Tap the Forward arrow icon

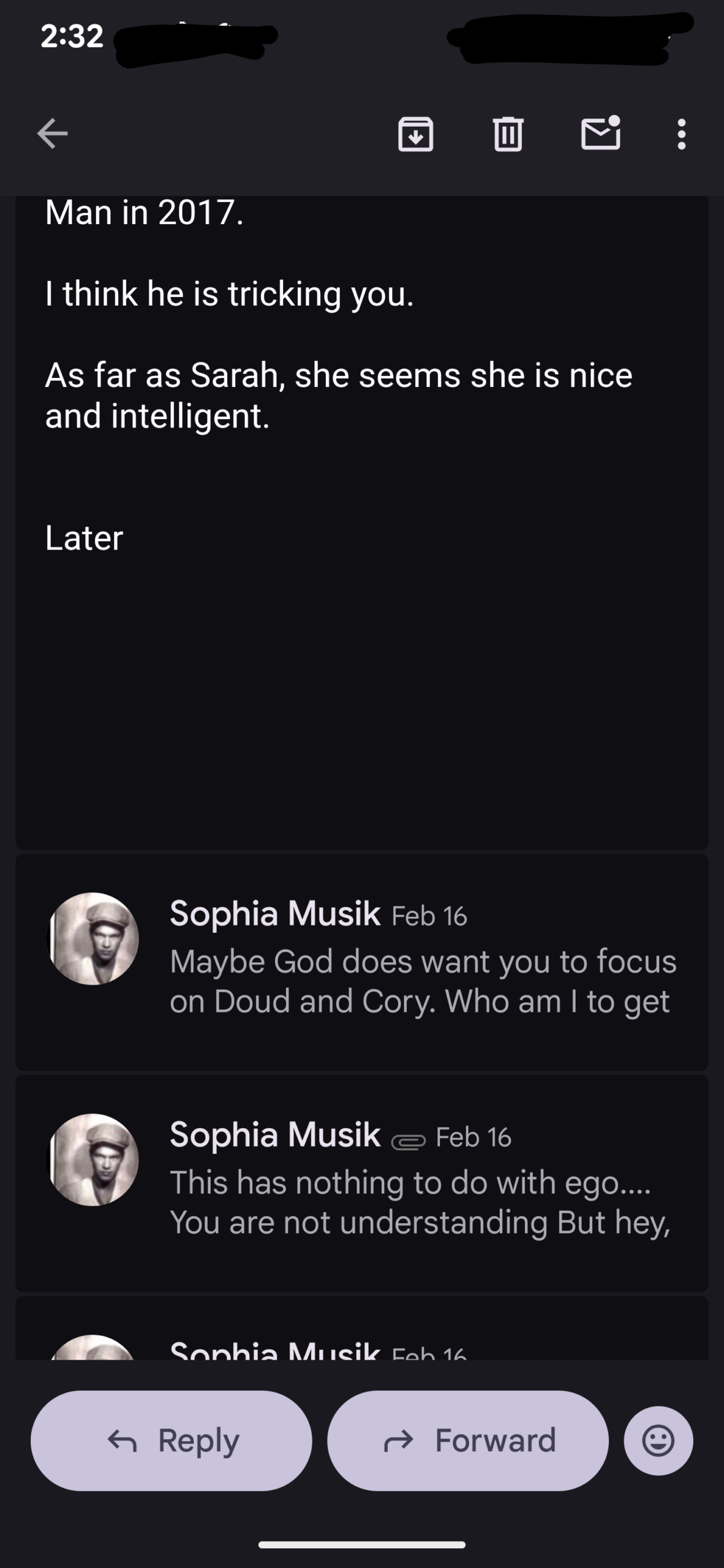coord(399,1441)
